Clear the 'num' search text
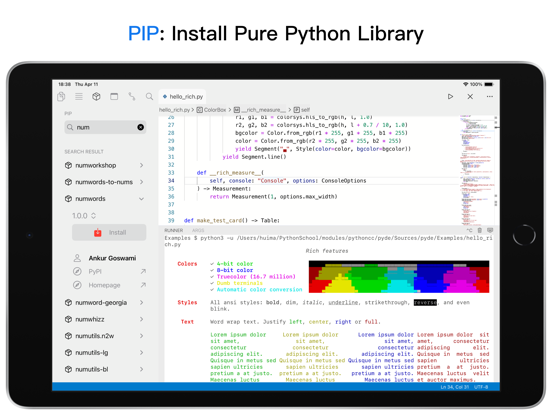 [x=140, y=127]
